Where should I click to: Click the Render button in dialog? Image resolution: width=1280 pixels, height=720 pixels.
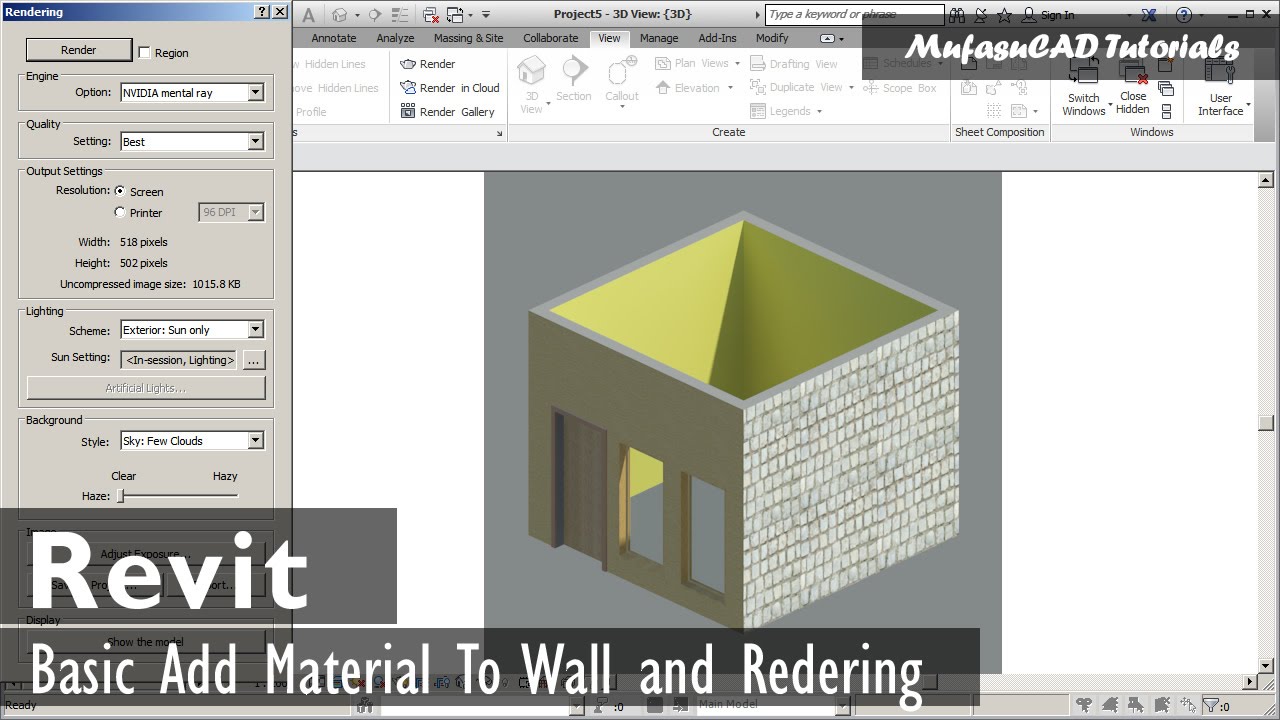click(79, 50)
